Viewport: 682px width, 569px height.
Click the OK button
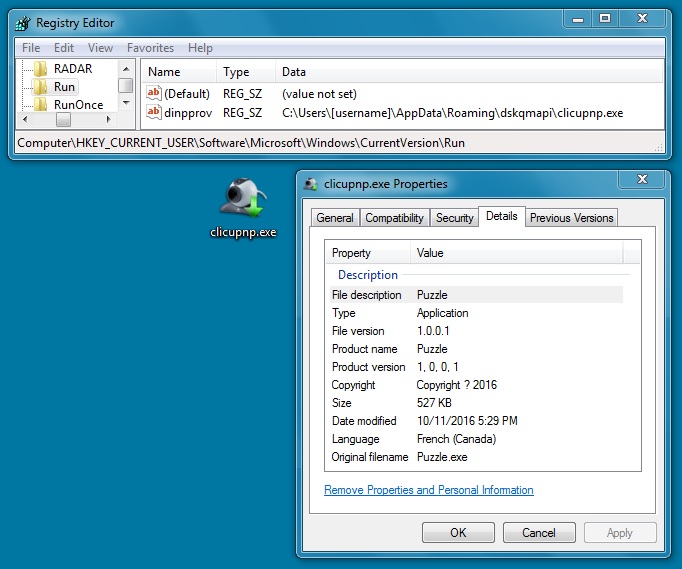point(458,532)
